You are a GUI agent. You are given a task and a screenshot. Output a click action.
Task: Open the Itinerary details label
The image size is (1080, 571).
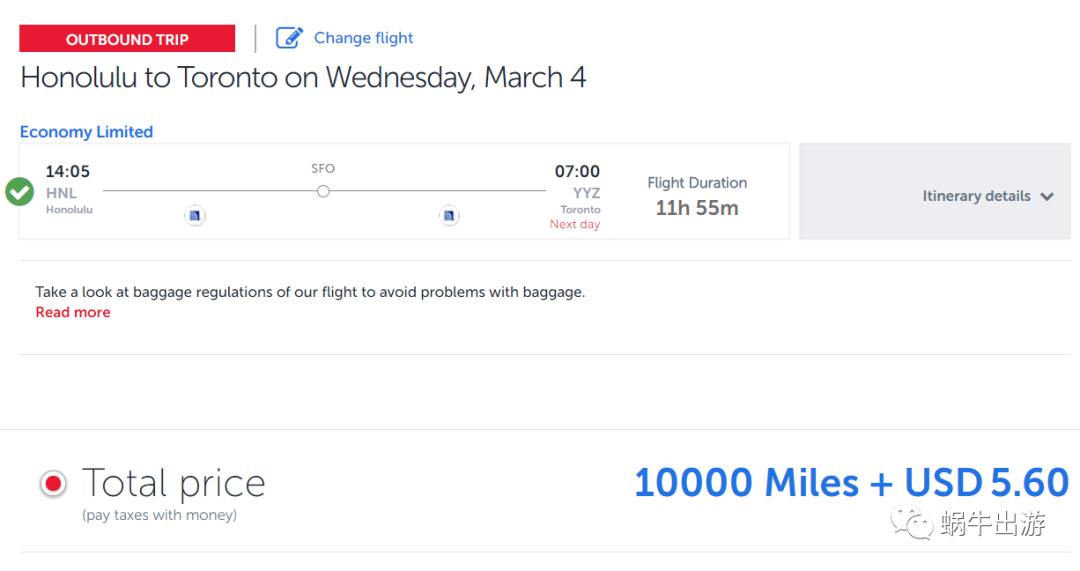coord(976,196)
